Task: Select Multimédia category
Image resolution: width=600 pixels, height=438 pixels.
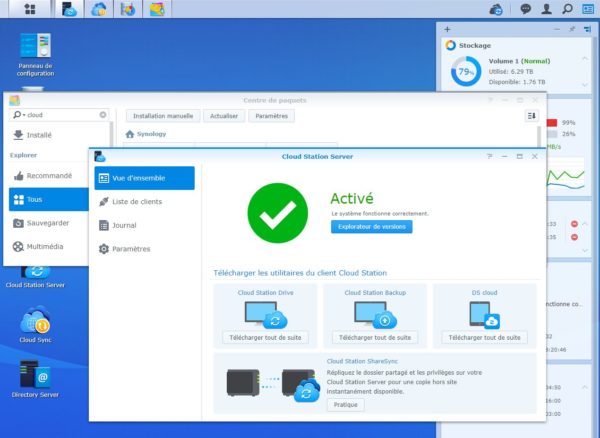Action: click(49, 247)
